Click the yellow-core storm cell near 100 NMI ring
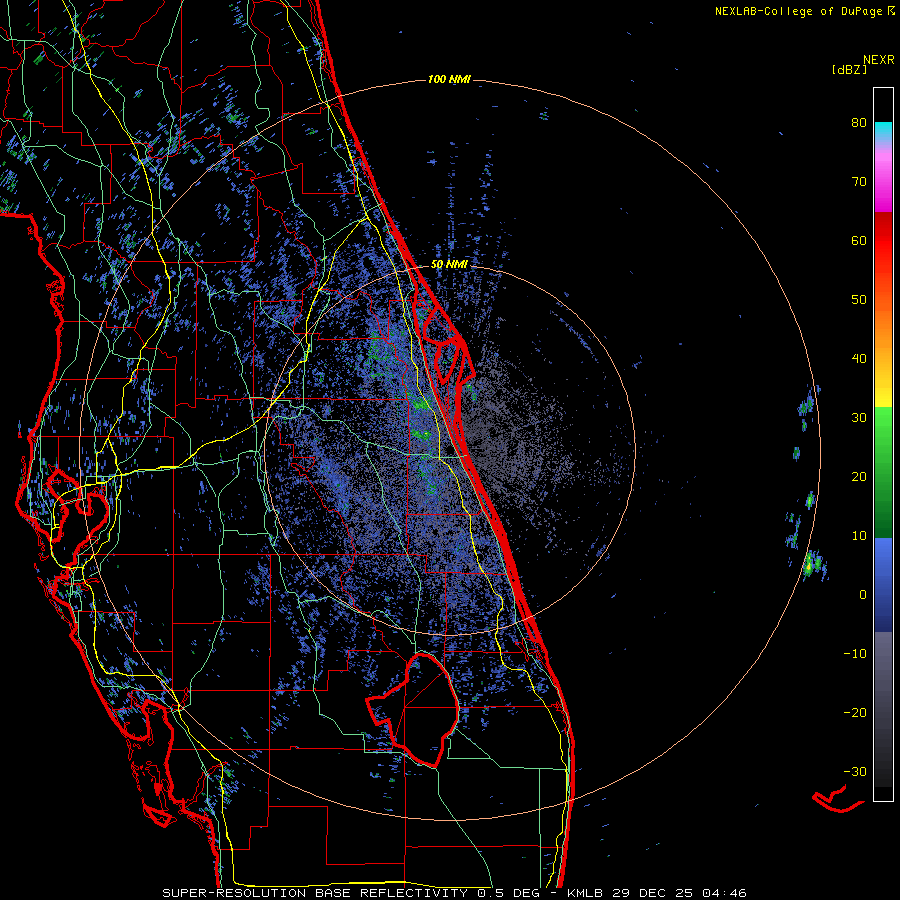Screen dimensions: 900x900 pos(809,566)
